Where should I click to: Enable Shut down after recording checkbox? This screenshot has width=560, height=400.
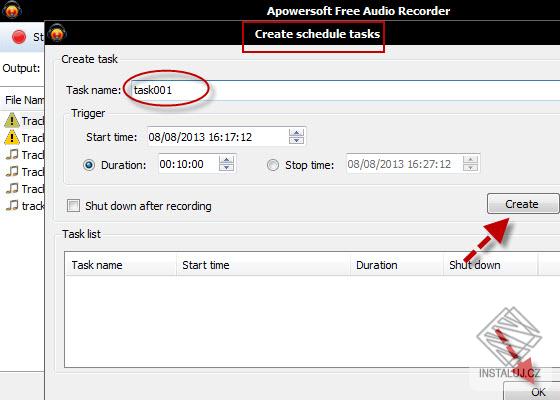[73, 206]
